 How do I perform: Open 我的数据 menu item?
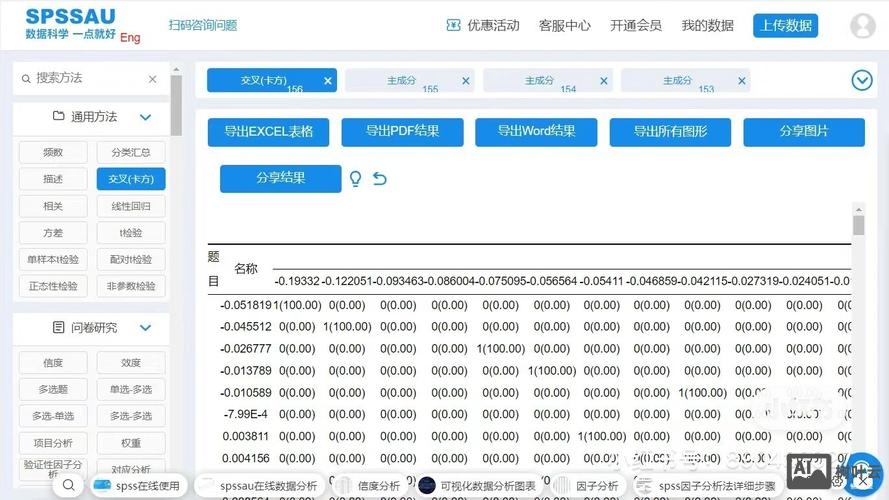tap(707, 26)
